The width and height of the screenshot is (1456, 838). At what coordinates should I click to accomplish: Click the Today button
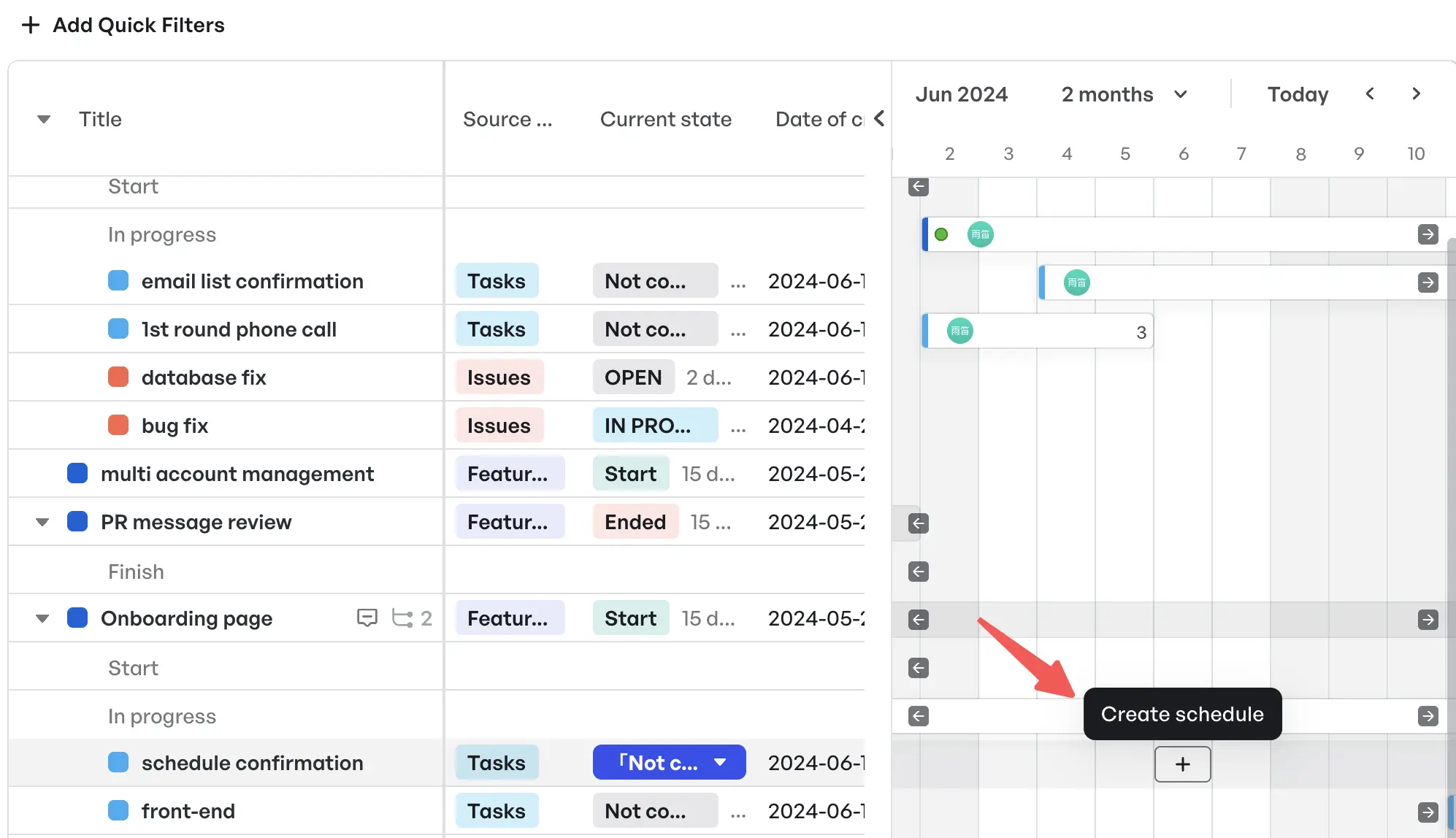click(1298, 94)
